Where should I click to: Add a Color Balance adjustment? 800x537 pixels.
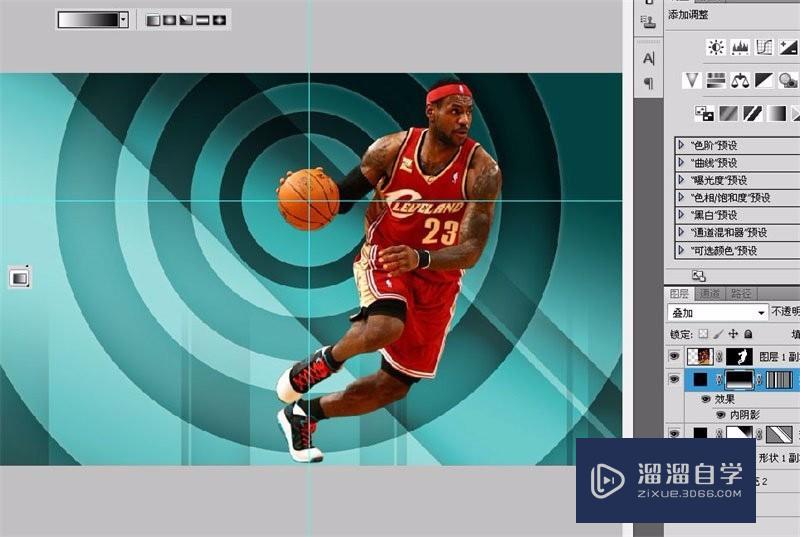[x=740, y=81]
